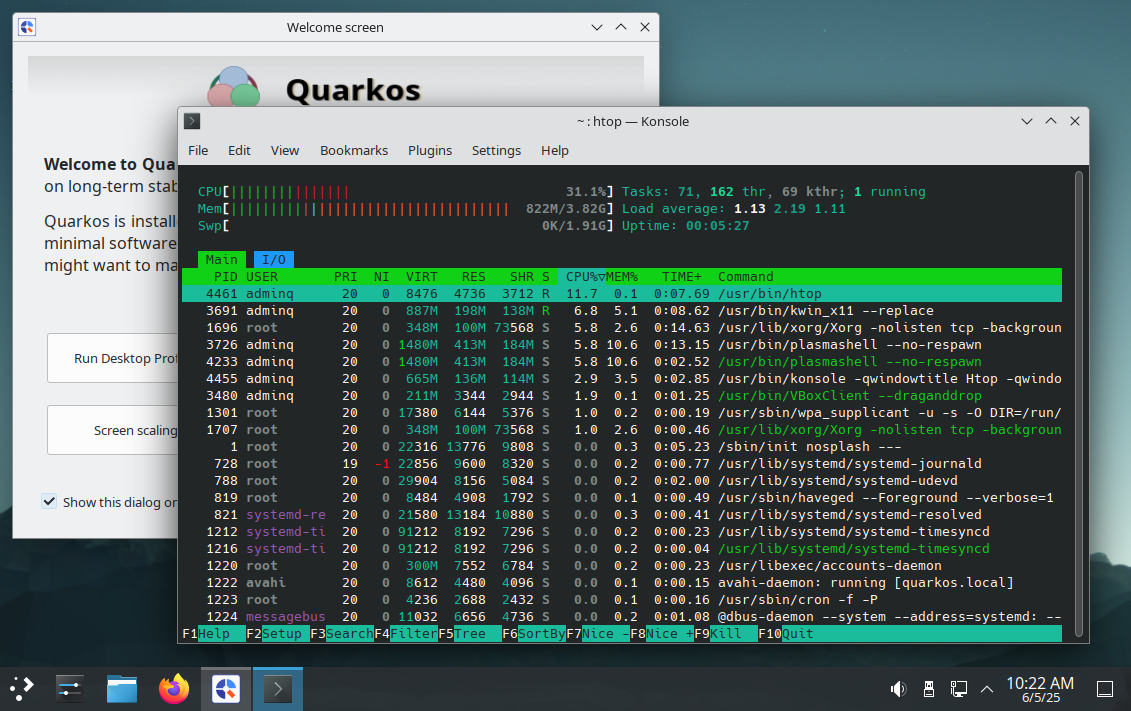Open the Bookmarks menu in Konsole

click(x=353, y=150)
